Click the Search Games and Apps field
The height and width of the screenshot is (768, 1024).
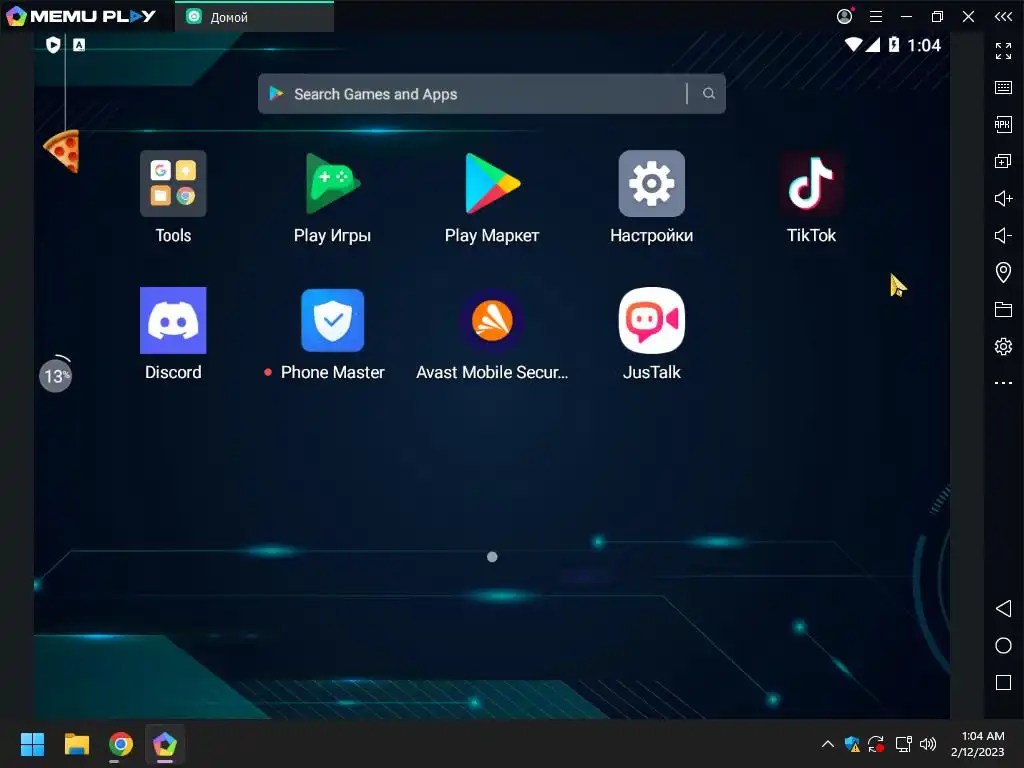(x=491, y=94)
